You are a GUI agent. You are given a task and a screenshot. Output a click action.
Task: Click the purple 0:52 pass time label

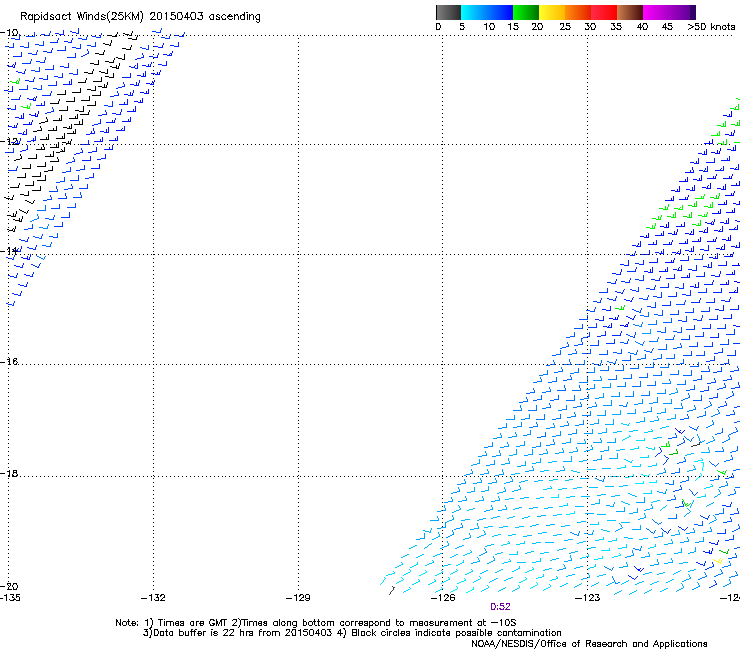pyautogui.click(x=500, y=607)
